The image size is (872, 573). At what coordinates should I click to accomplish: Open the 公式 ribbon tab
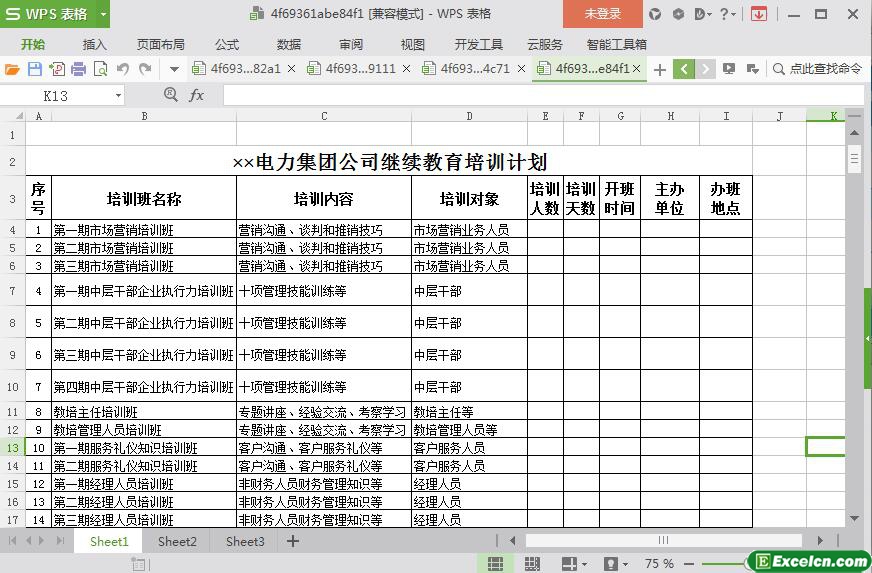[227, 44]
